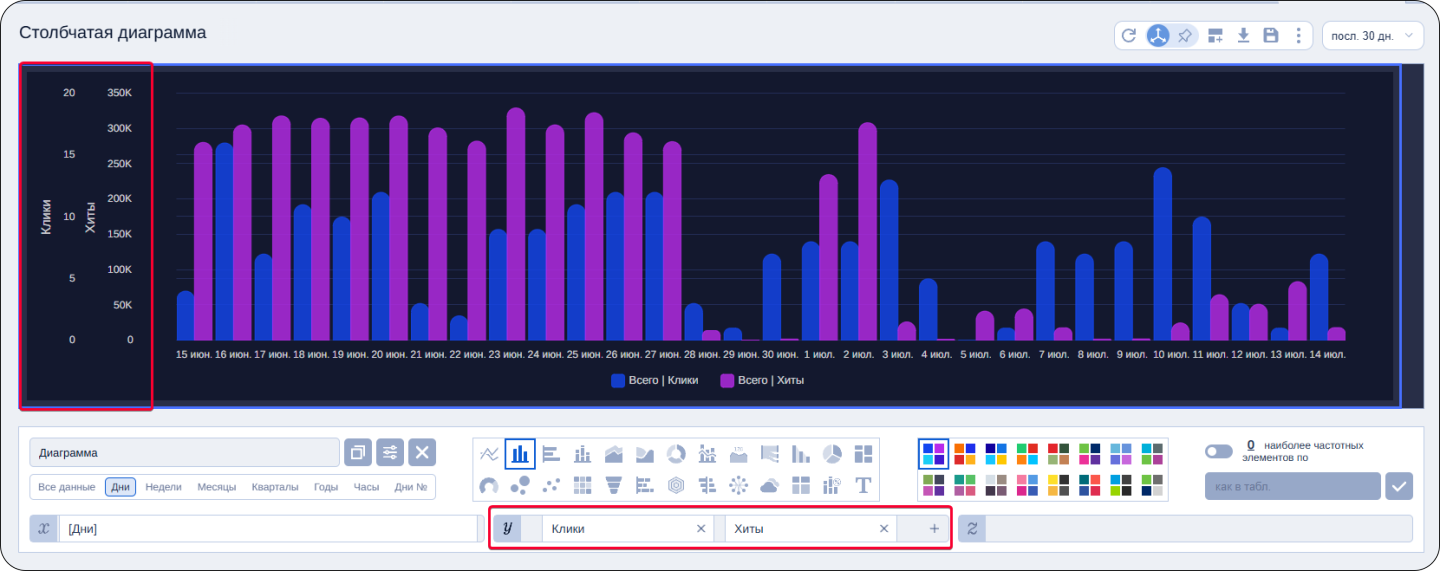
Task: Open the 'посл. 30 дн.' period dropdown
Action: [x=1372, y=36]
